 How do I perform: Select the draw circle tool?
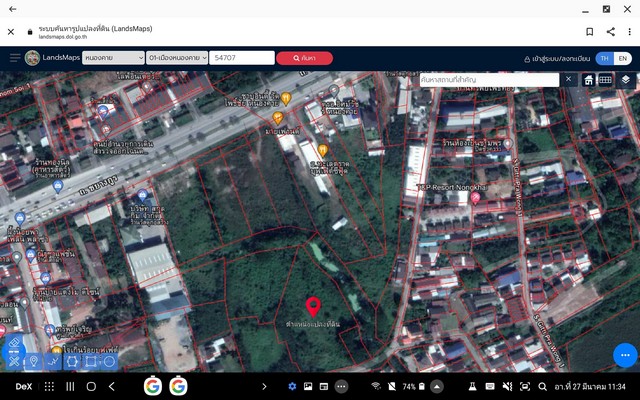click(109, 361)
